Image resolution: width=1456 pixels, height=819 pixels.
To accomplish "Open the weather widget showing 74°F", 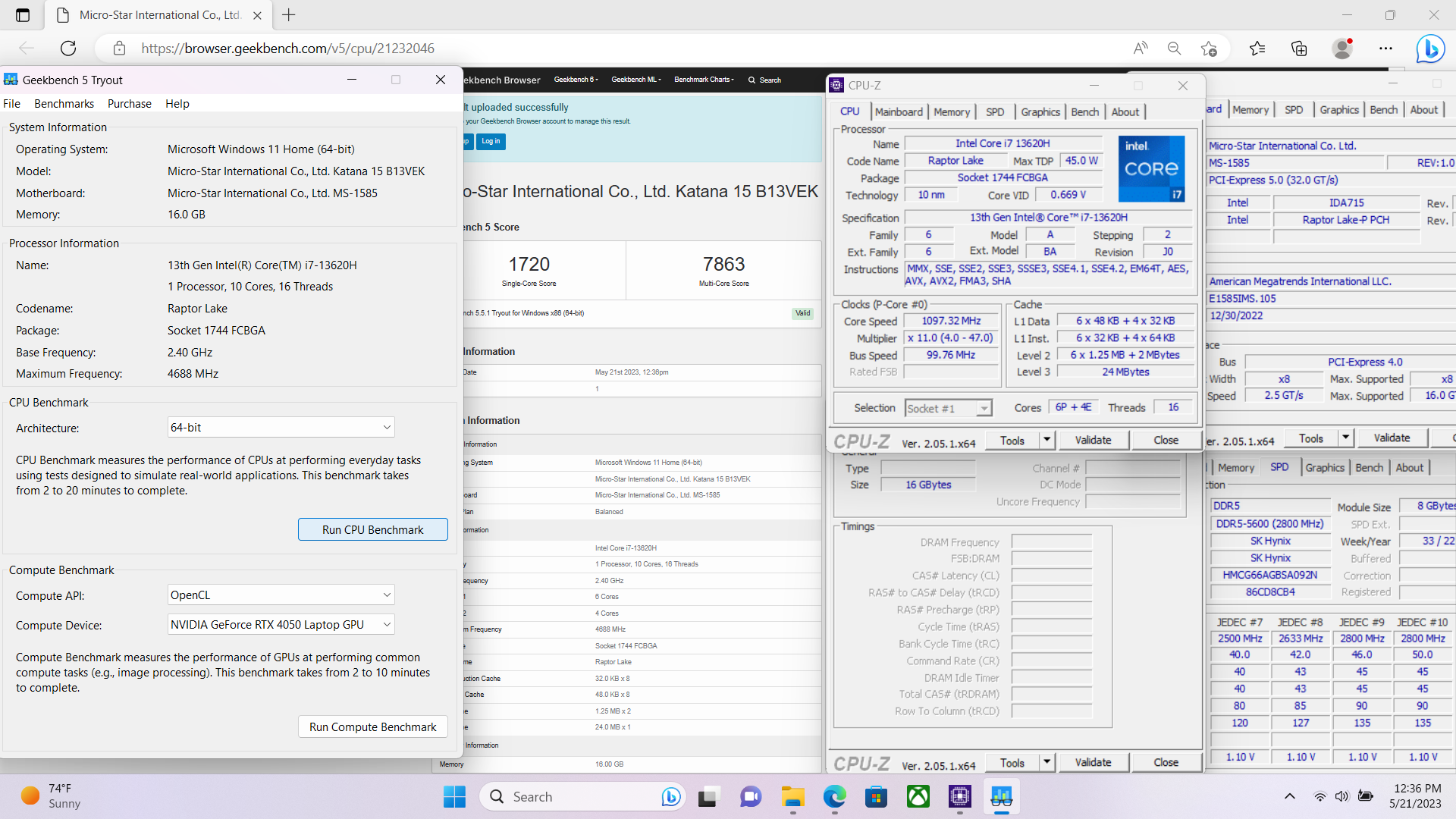I will (x=50, y=796).
